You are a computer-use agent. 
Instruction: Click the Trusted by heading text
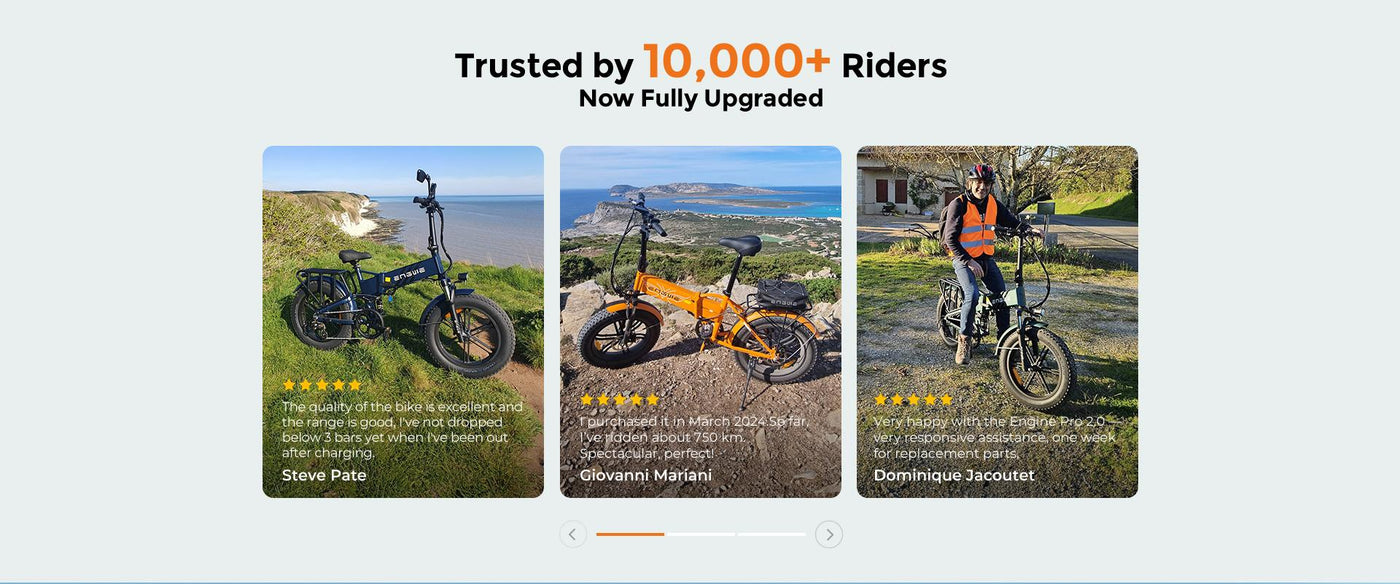click(x=544, y=66)
